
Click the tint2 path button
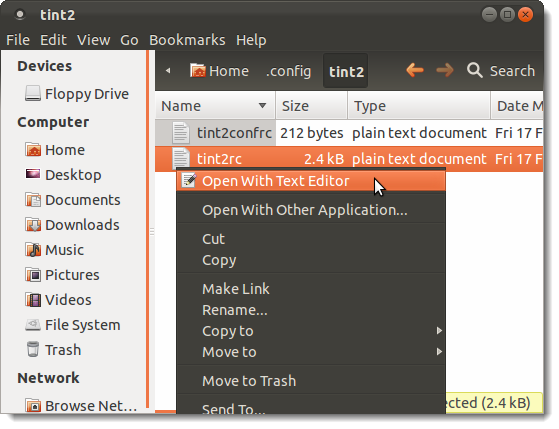[345, 71]
